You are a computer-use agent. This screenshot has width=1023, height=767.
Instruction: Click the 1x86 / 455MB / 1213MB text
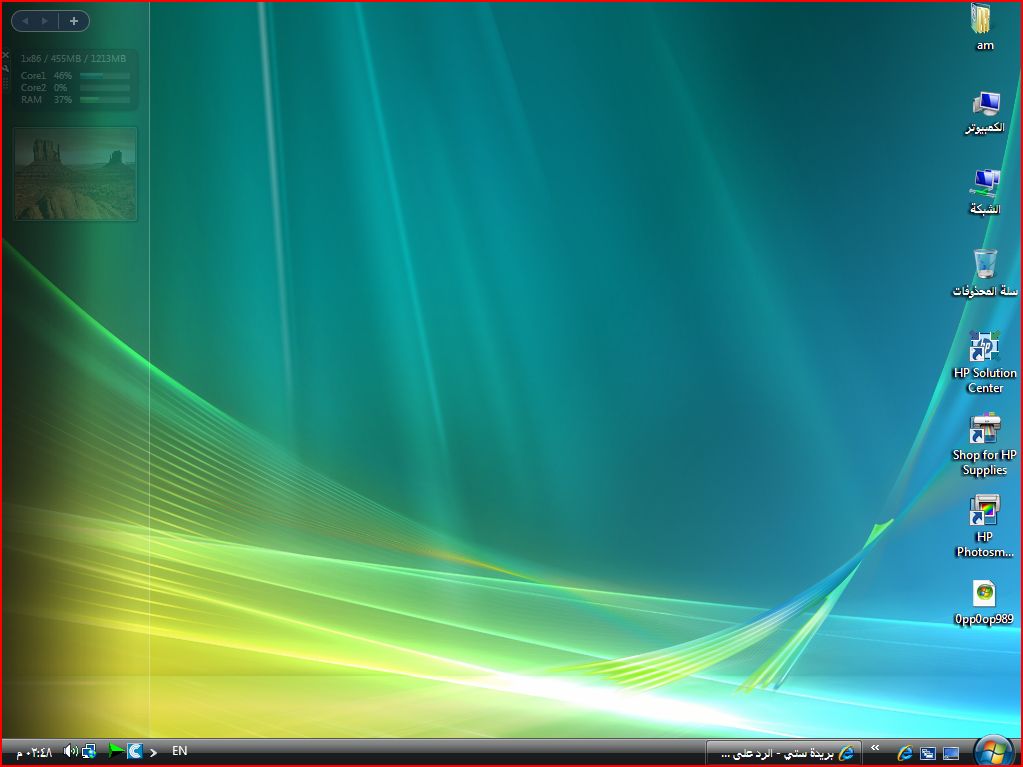[x=73, y=59]
